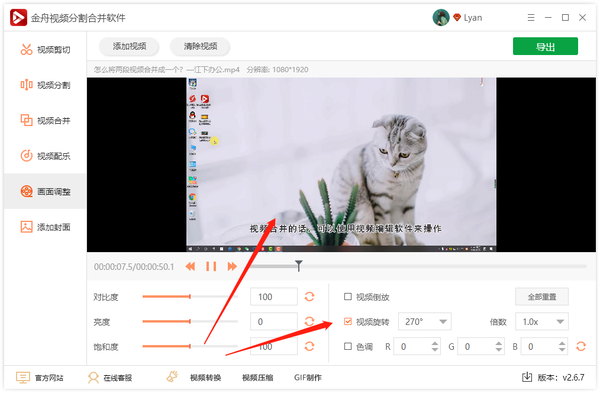Click the 添加封面 picture icon

tap(26, 227)
